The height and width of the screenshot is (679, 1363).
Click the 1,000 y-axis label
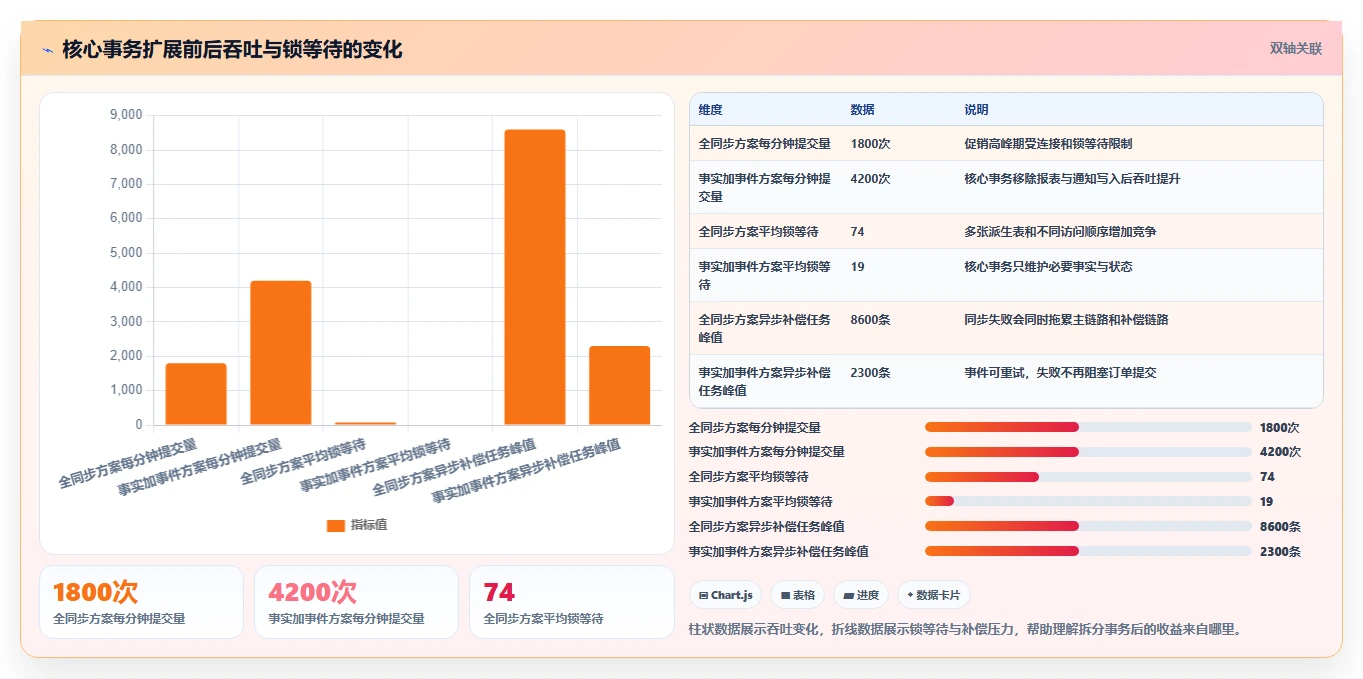point(126,390)
